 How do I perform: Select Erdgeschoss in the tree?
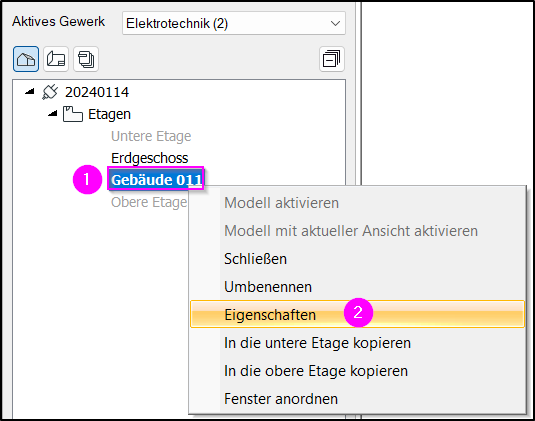tap(149, 158)
